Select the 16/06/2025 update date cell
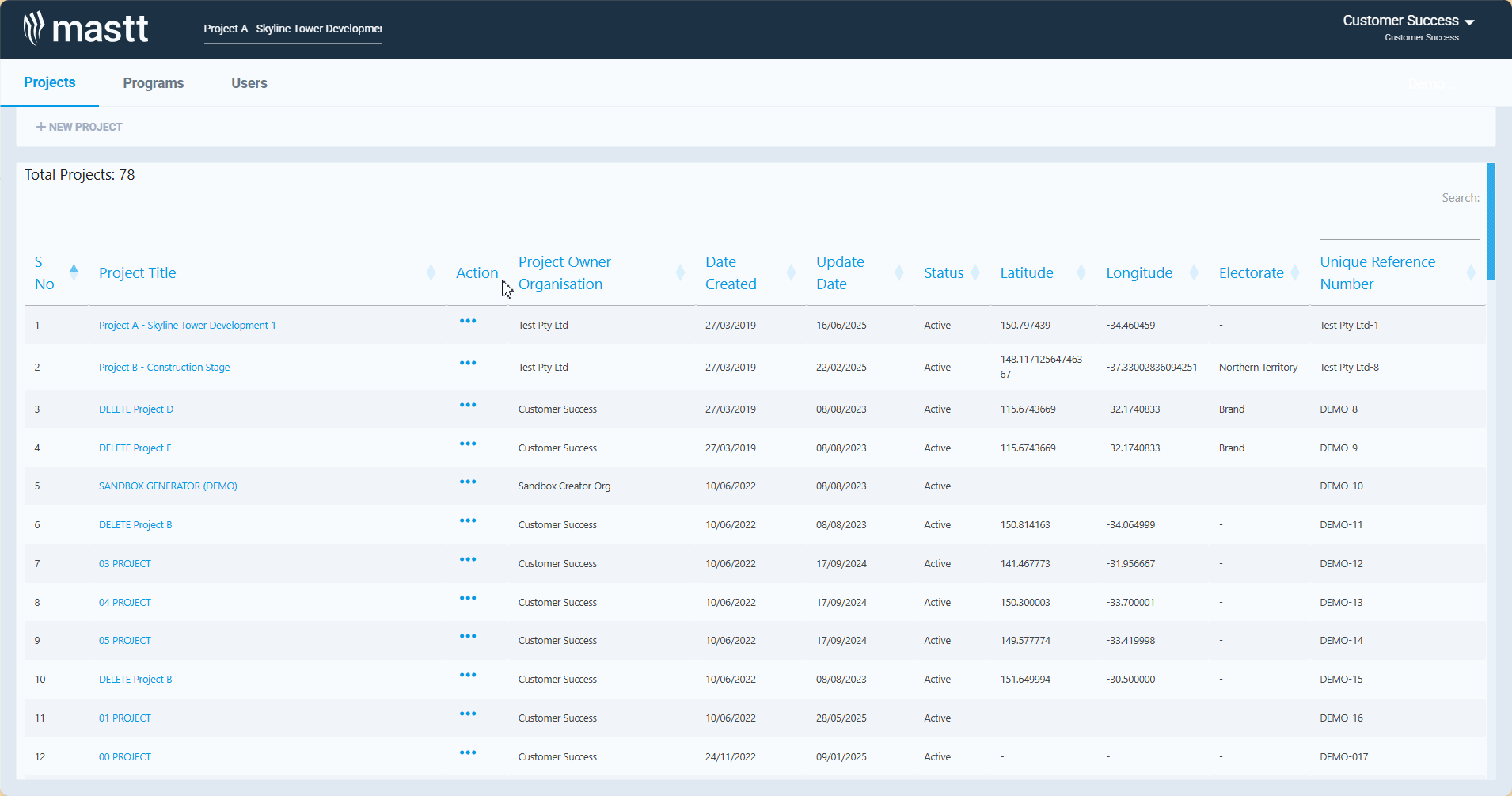Screen dimensions: 1512x796 tap(841, 326)
